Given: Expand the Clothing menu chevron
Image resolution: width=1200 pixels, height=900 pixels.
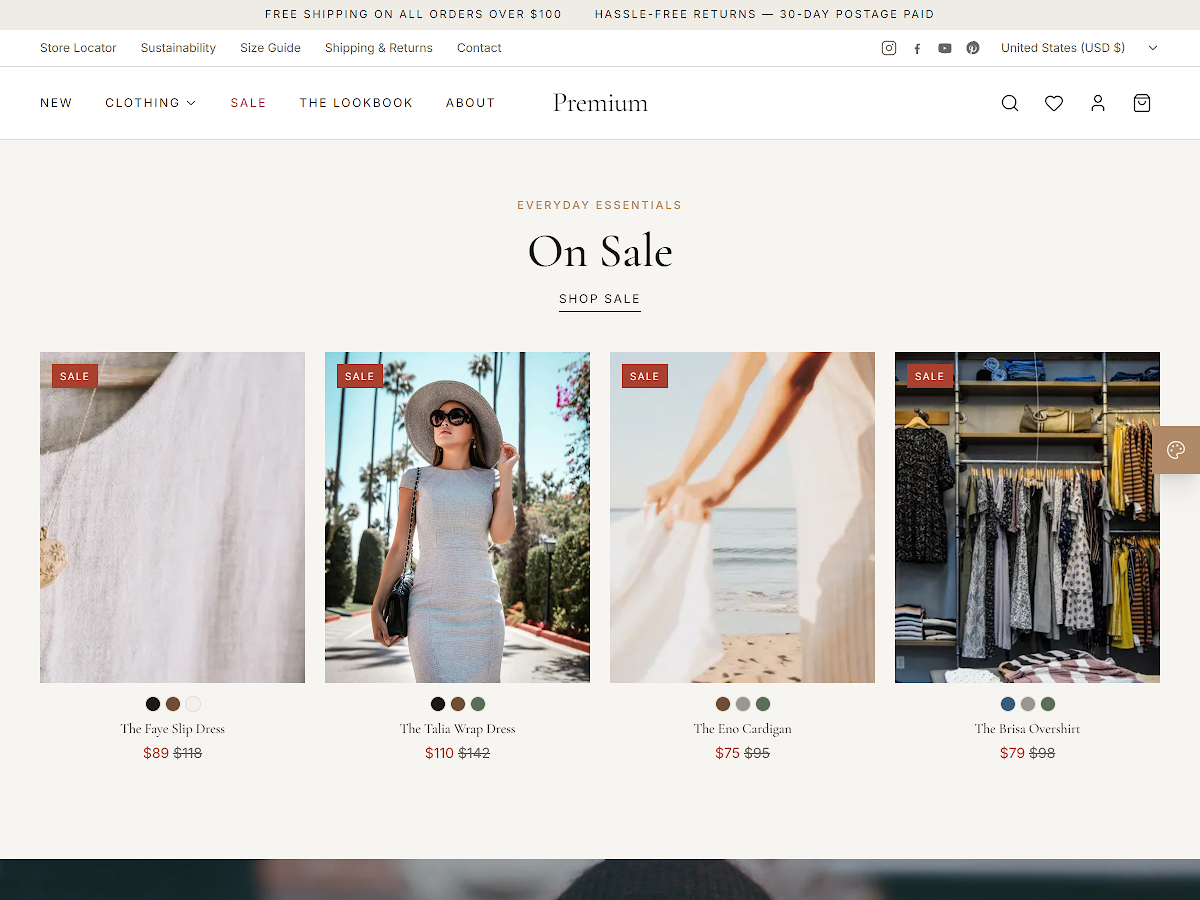Looking at the screenshot, I should pyautogui.click(x=191, y=103).
